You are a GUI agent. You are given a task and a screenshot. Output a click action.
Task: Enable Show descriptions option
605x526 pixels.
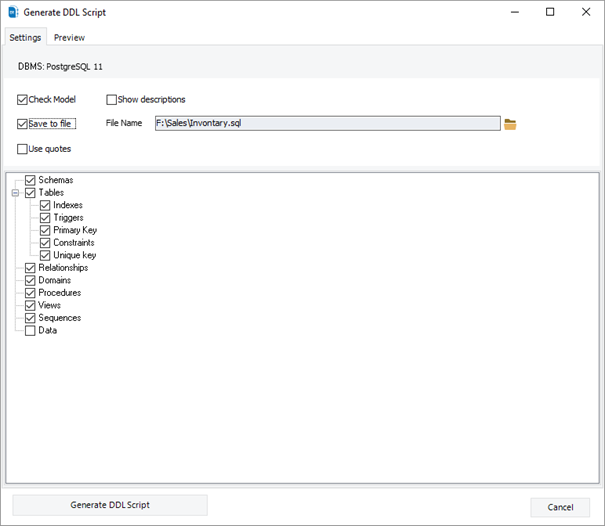tap(112, 100)
